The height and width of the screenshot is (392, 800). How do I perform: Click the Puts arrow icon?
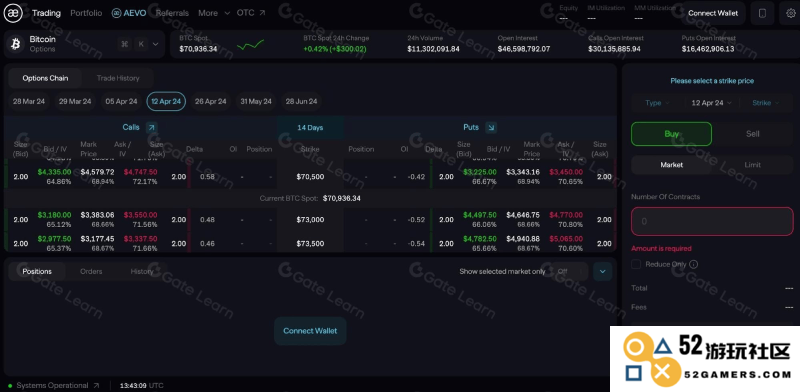(x=491, y=128)
